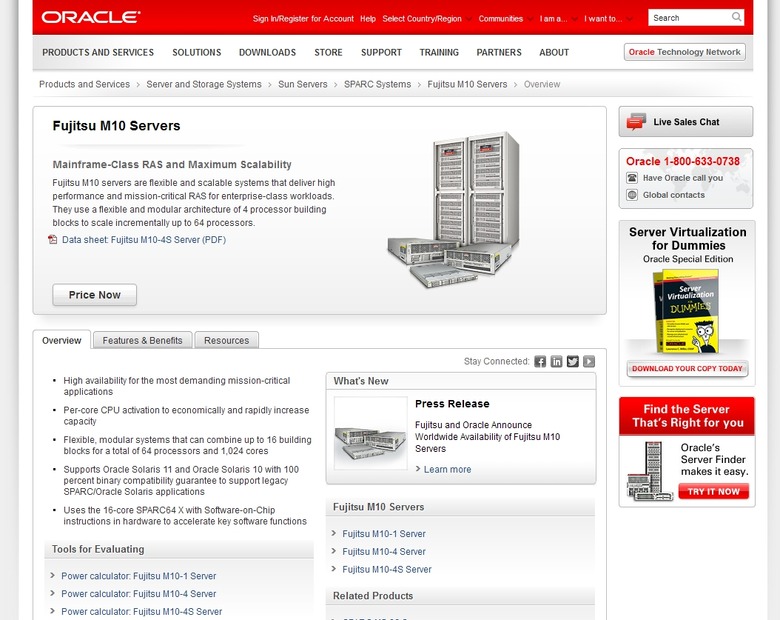The width and height of the screenshot is (780, 620).
Task: Open the Training menu
Action: click(x=439, y=52)
